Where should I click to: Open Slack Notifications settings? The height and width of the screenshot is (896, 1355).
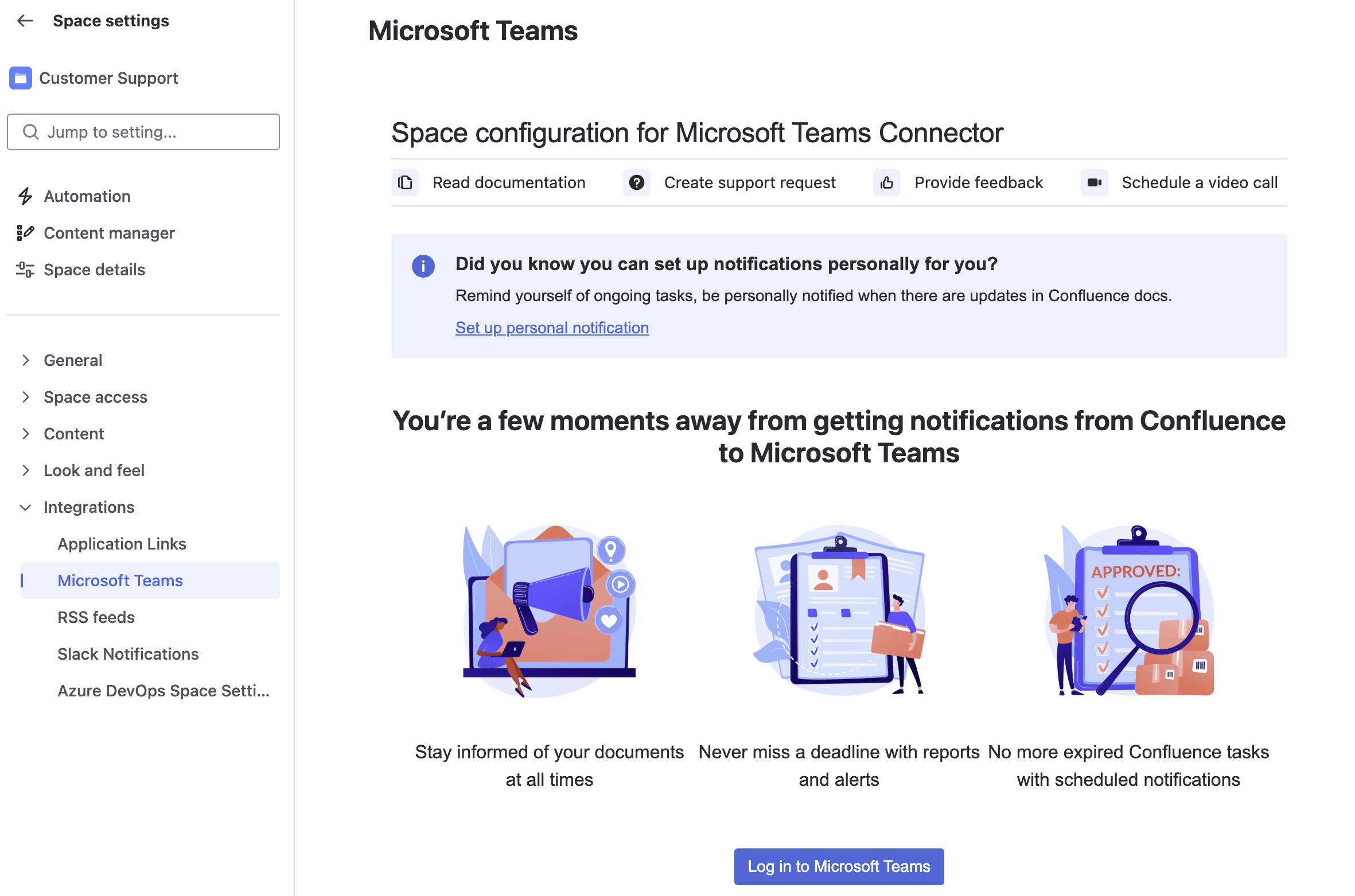pyautogui.click(x=128, y=654)
